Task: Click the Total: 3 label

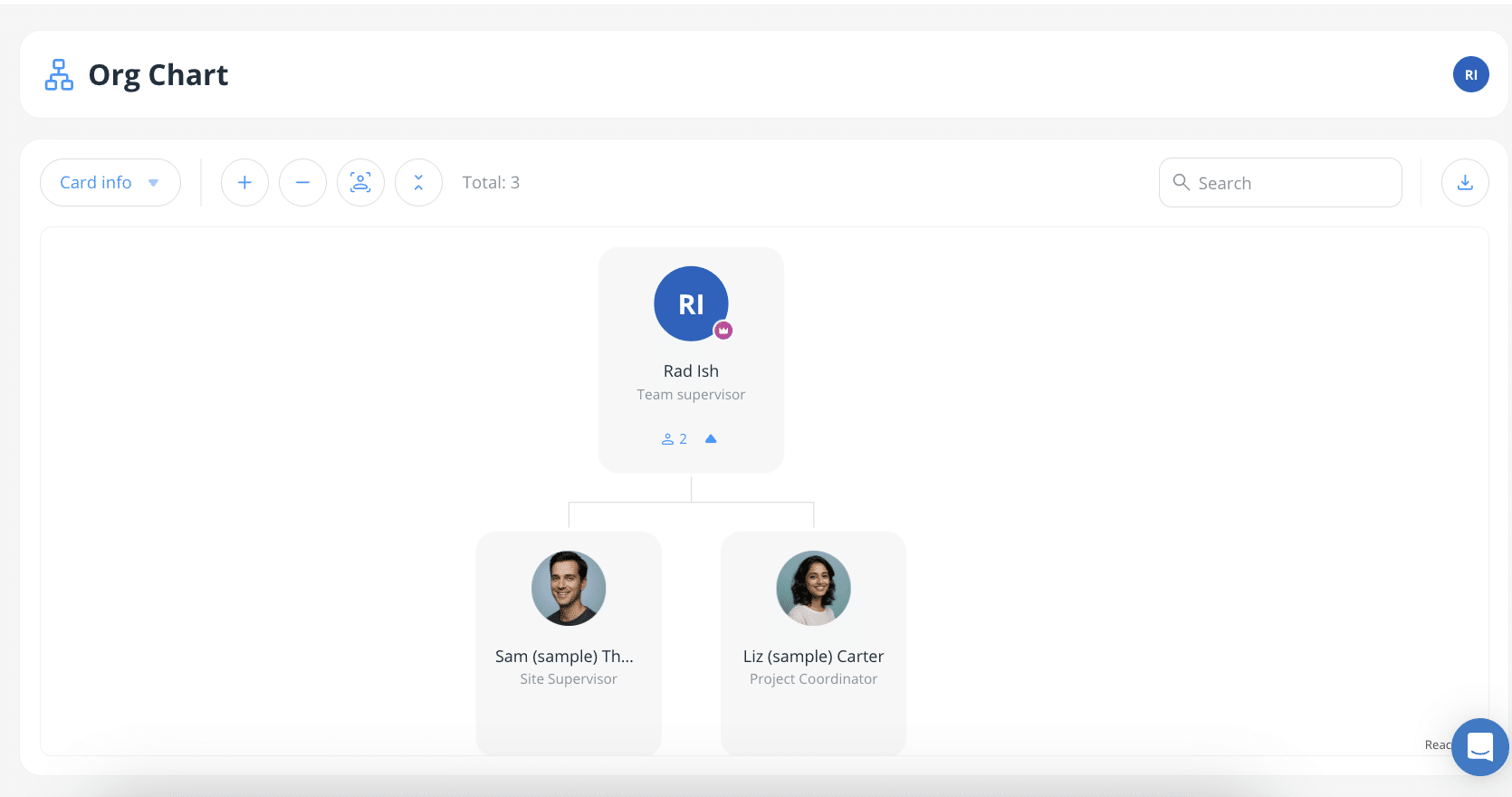Action: 491,183
